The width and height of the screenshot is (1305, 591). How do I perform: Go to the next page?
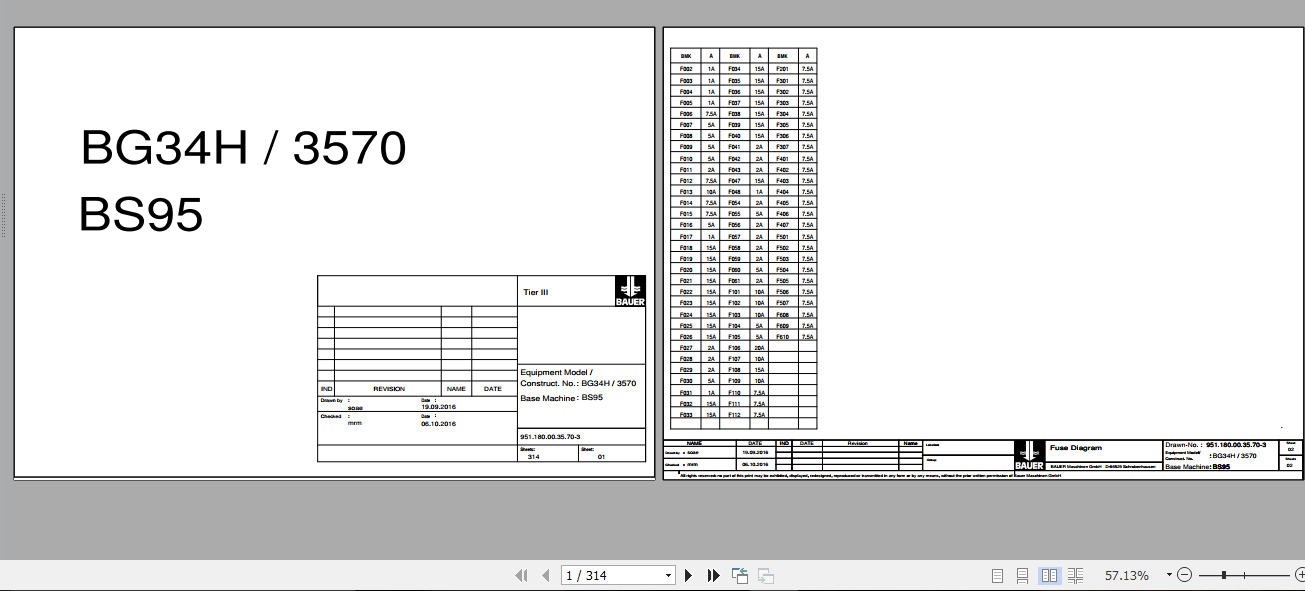point(688,575)
